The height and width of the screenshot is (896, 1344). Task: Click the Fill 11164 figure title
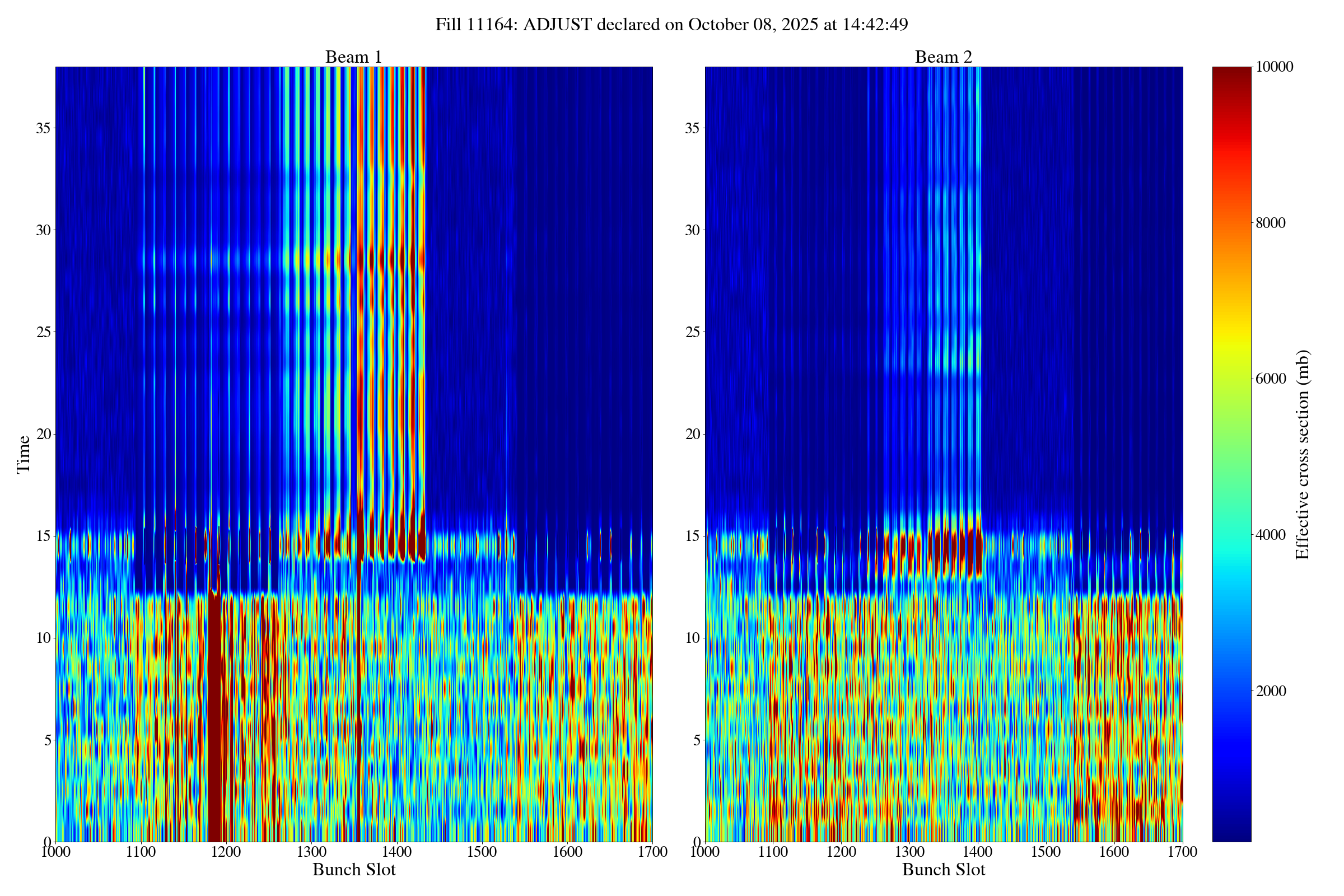pos(671,25)
